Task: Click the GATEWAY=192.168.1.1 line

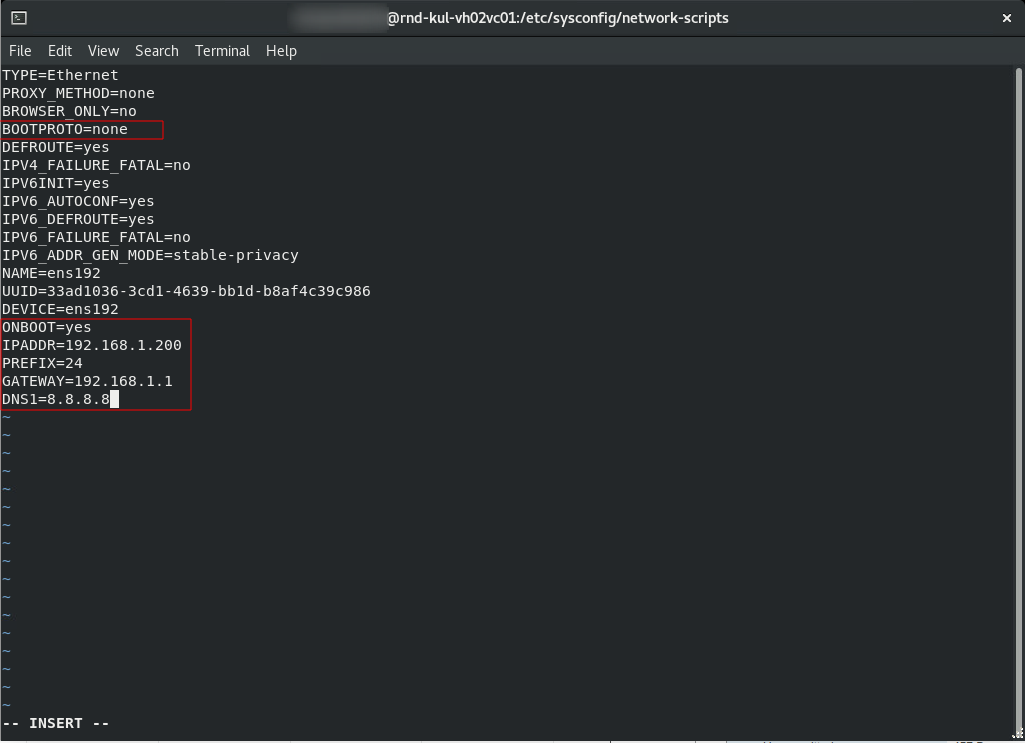Action: tap(87, 381)
